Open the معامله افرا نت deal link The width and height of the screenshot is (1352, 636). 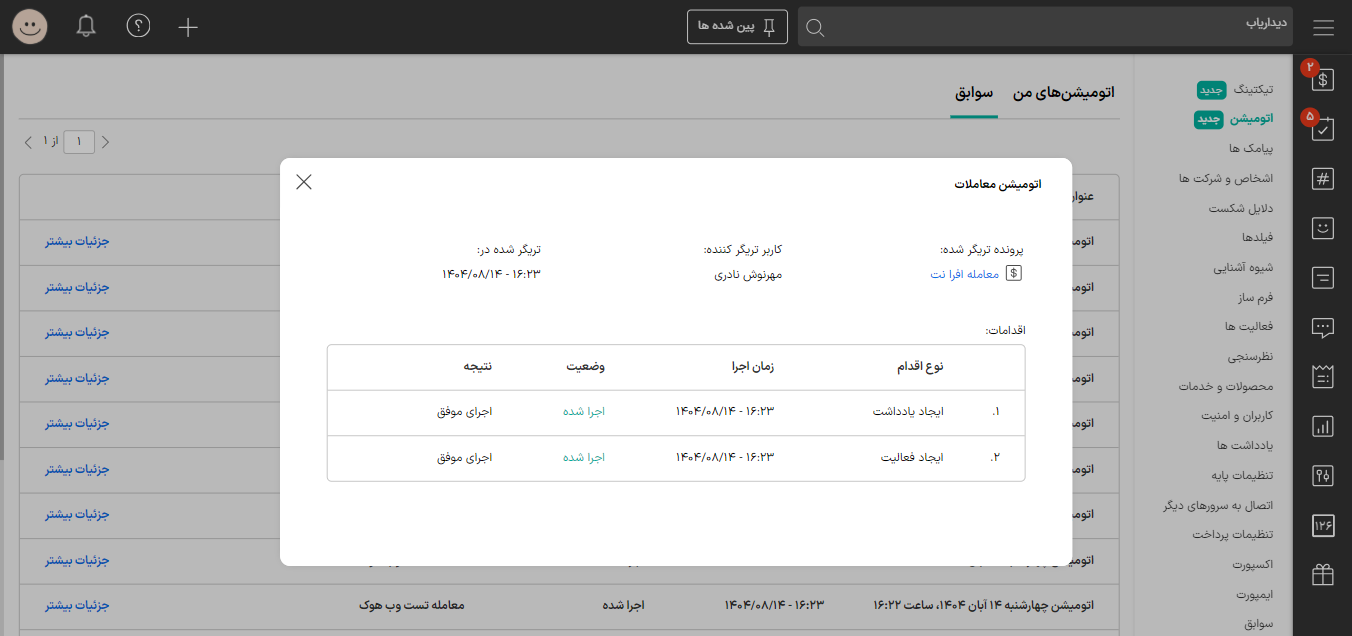point(964,274)
